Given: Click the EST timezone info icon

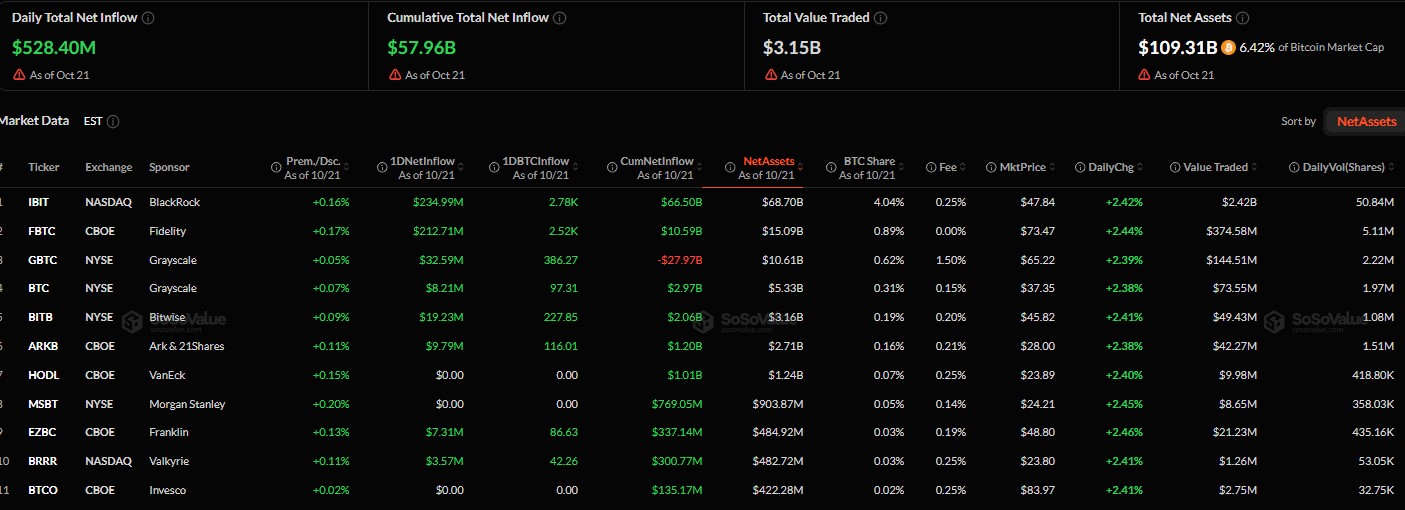Looking at the screenshot, I should point(113,121).
